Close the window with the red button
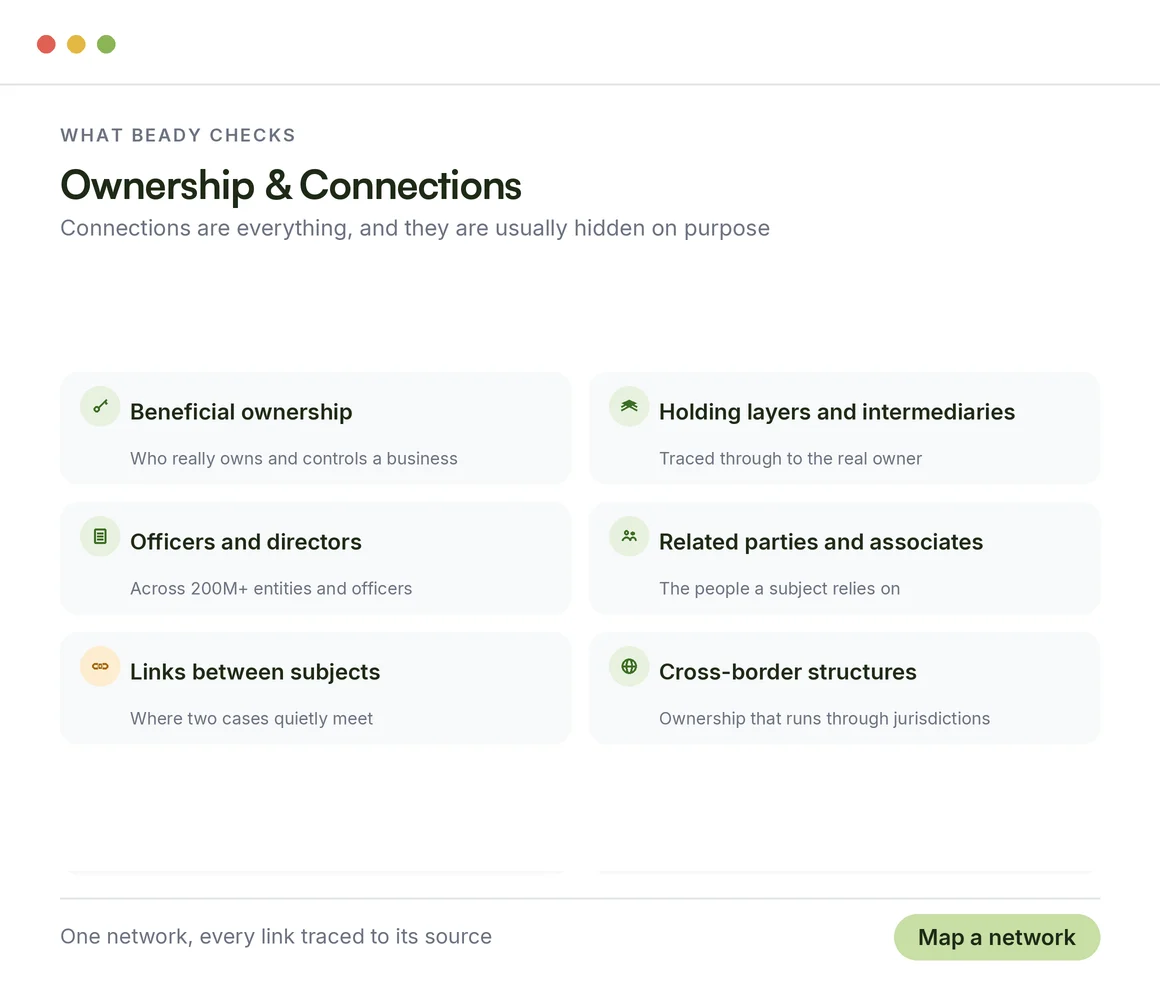This screenshot has width=1160, height=1000. pyautogui.click(x=47, y=44)
